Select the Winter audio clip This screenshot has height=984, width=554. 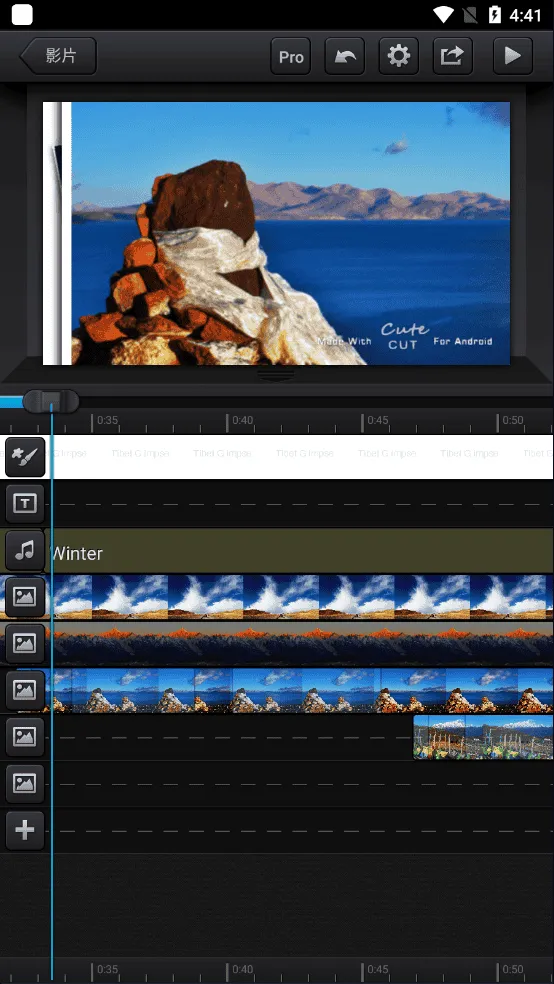[x=301, y=550]
